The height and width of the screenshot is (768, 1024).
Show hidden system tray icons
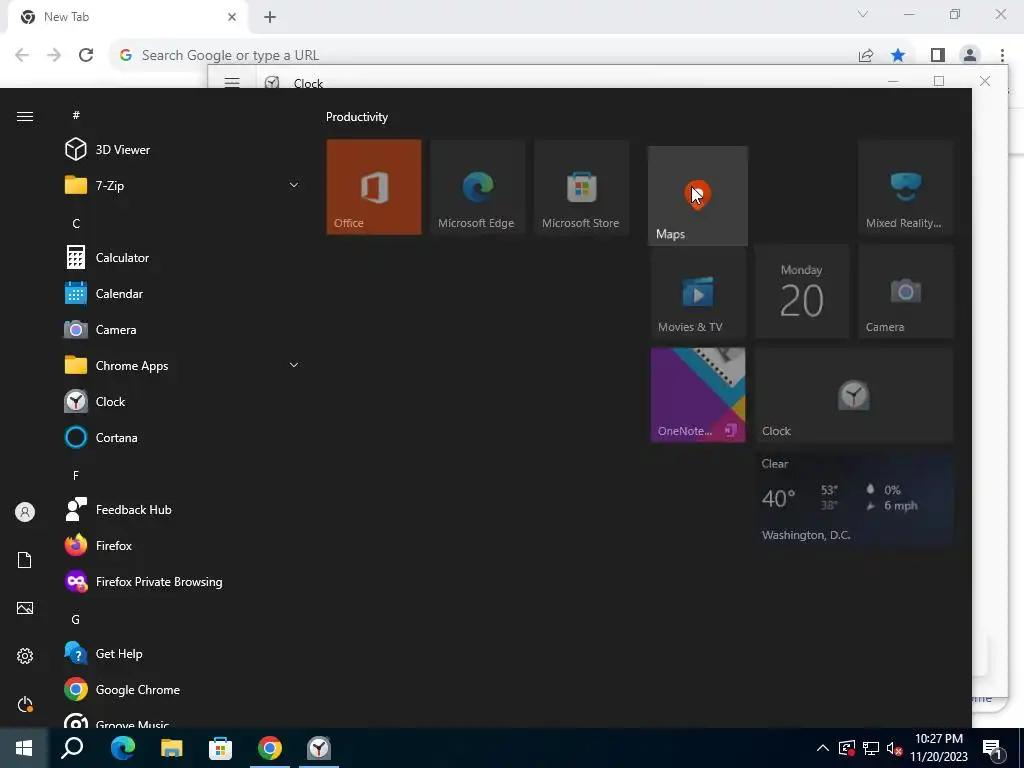[823, 748]
